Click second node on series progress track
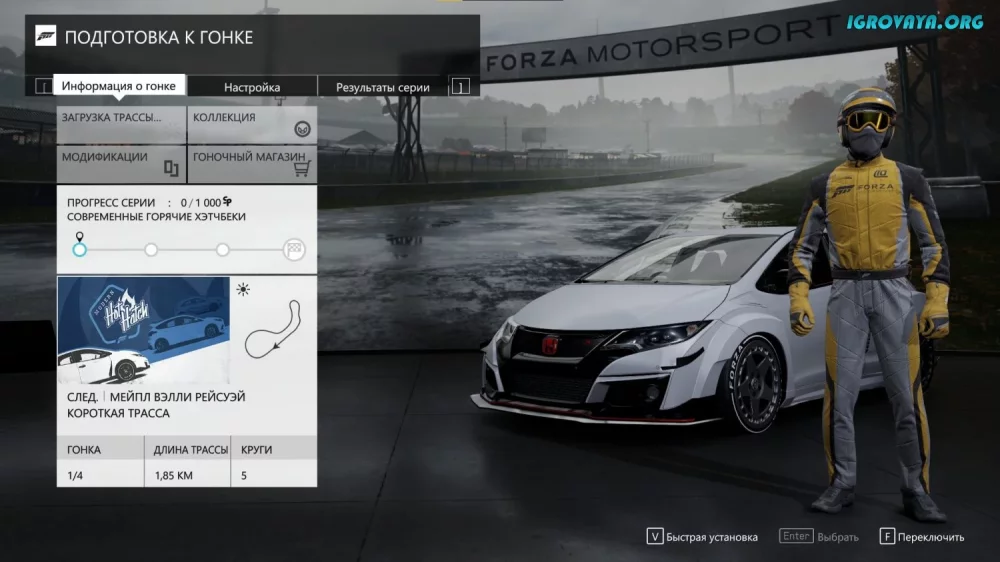Viewport: 1000px width, 562px height. [151, 250]
